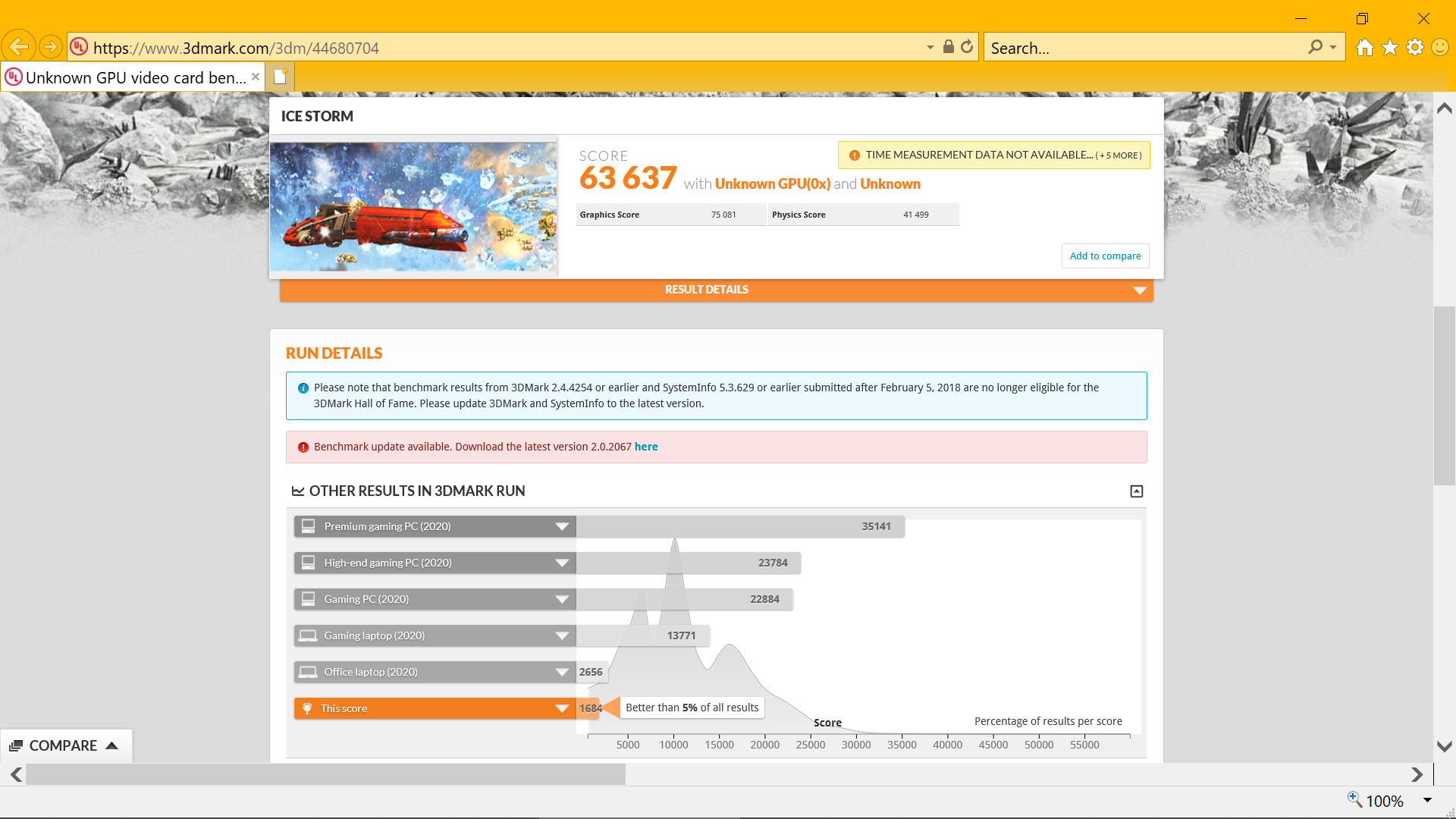This screenshot has width=1456, height=819.
Task: Go forward to the next page
Action: tap(50, 47)
